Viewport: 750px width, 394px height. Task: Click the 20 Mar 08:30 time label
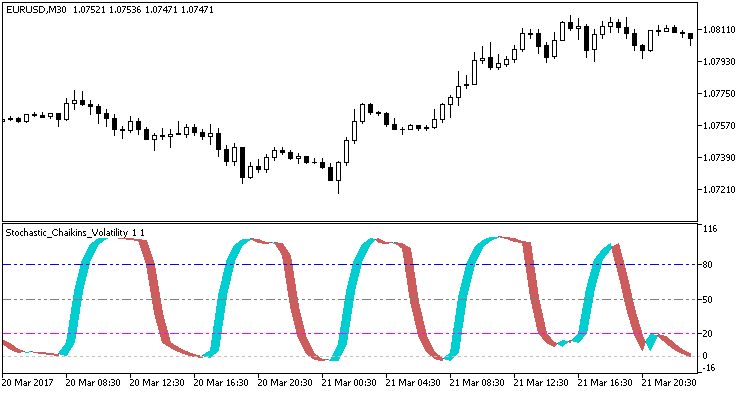pyautogui.click(x=93, y=383)
